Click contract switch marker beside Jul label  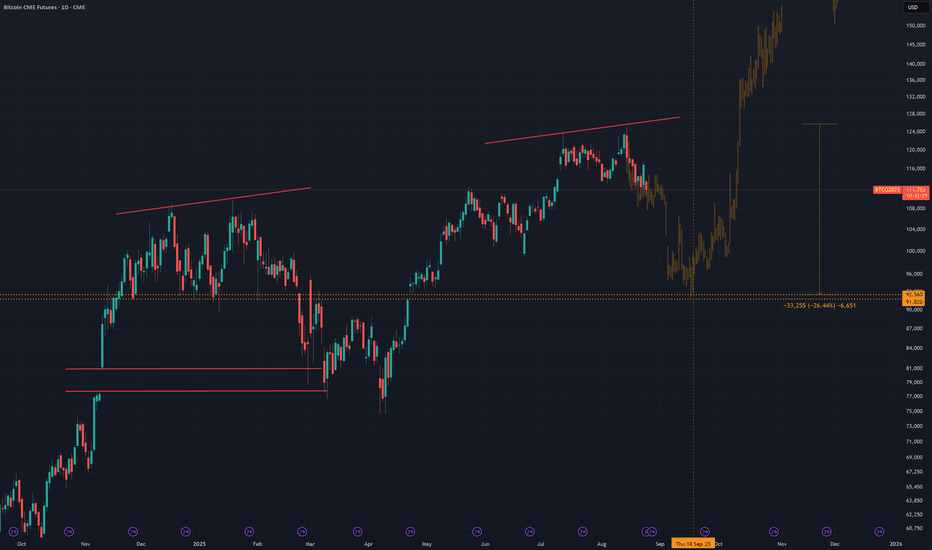530,532
